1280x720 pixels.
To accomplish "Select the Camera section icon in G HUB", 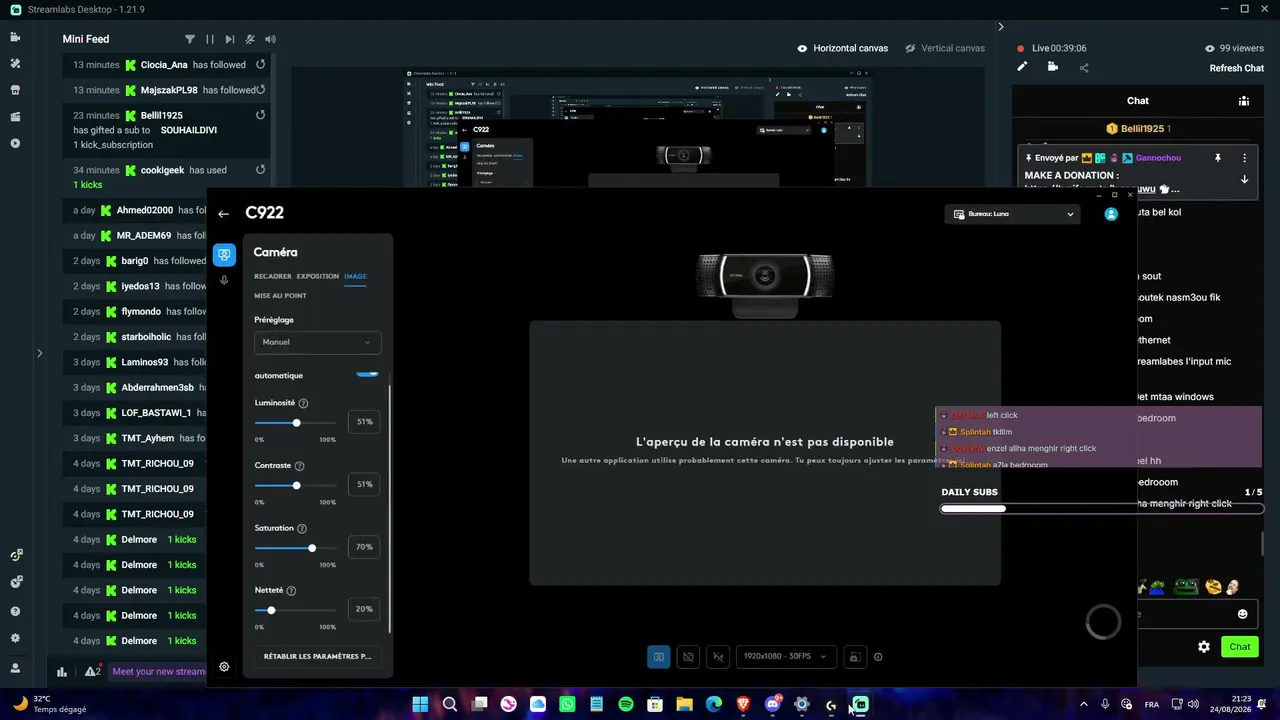I will (224, 255).
